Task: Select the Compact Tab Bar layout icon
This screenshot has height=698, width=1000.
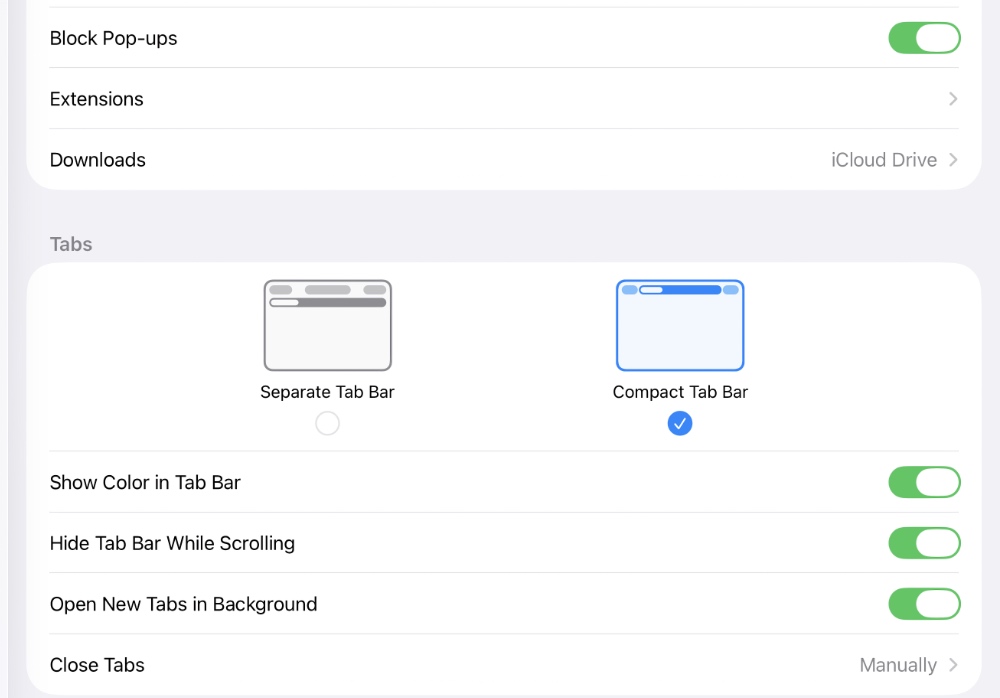Action: (x=680, y=325)
